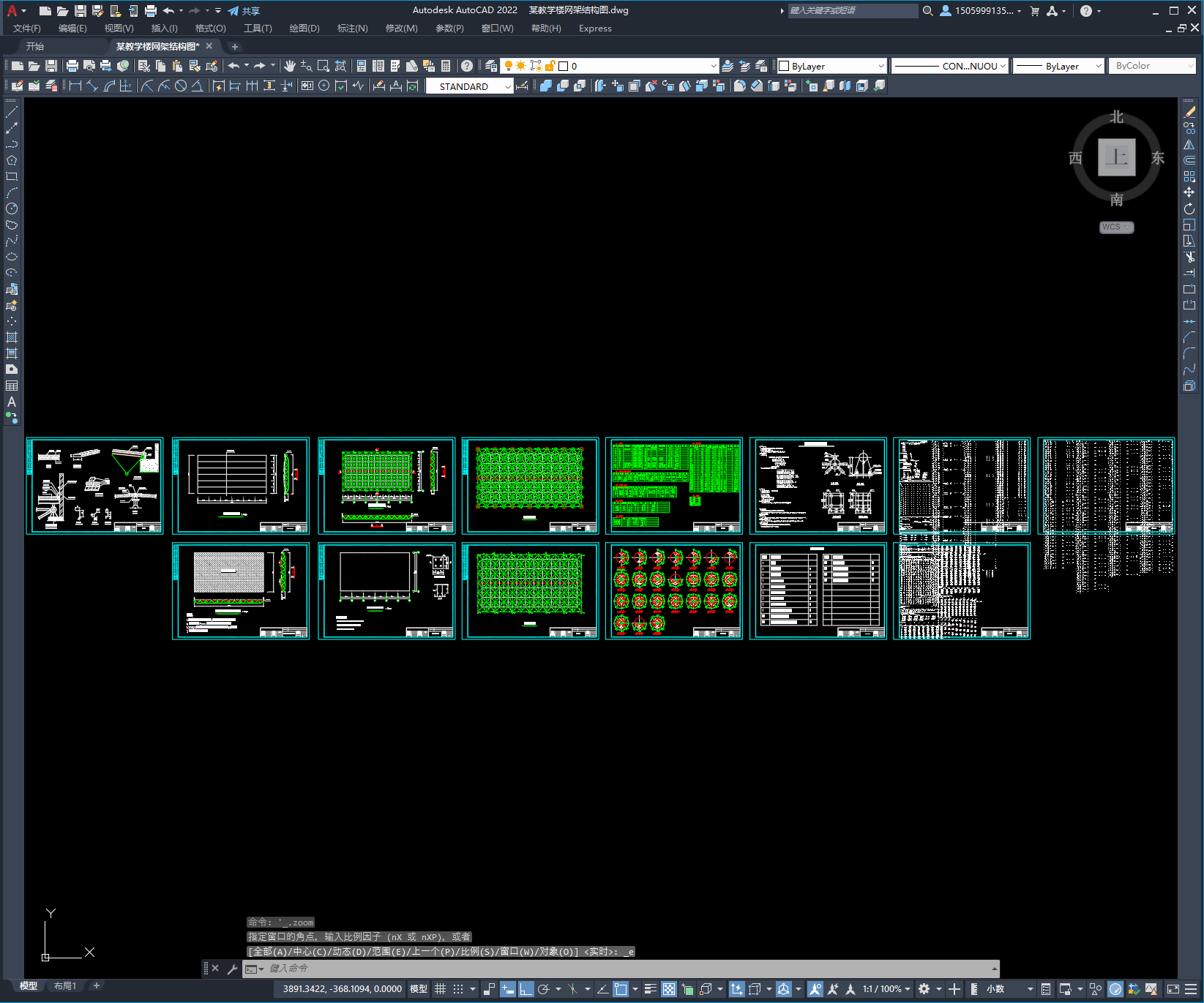
Task: Toggle the layer lock icon in layer dropdown
Action: coord(550,66)
